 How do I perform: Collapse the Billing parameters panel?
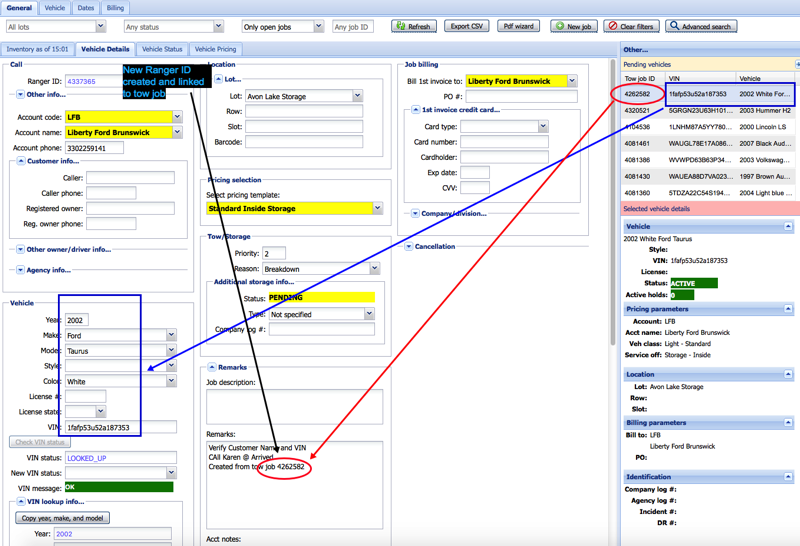tap(788, 423)
